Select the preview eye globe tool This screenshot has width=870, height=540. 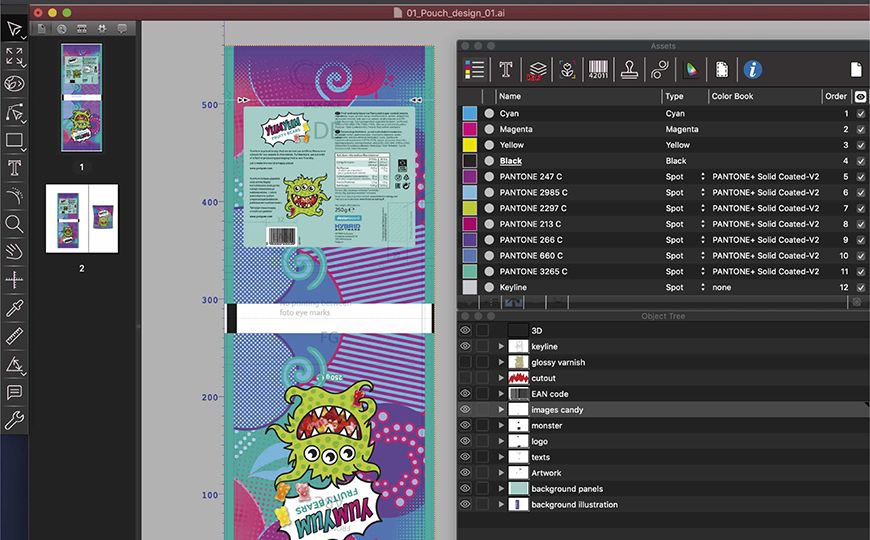14,84
